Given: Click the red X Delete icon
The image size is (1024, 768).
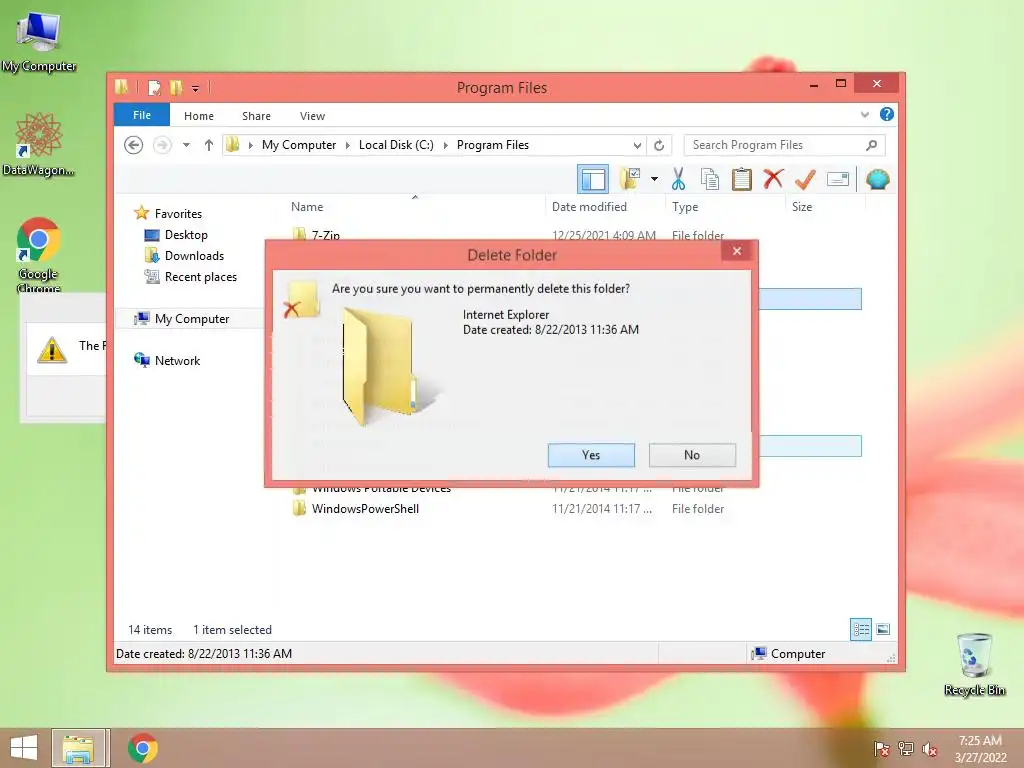Looking at the screenshot, I should pyautogui.click(x=773, y=178).
